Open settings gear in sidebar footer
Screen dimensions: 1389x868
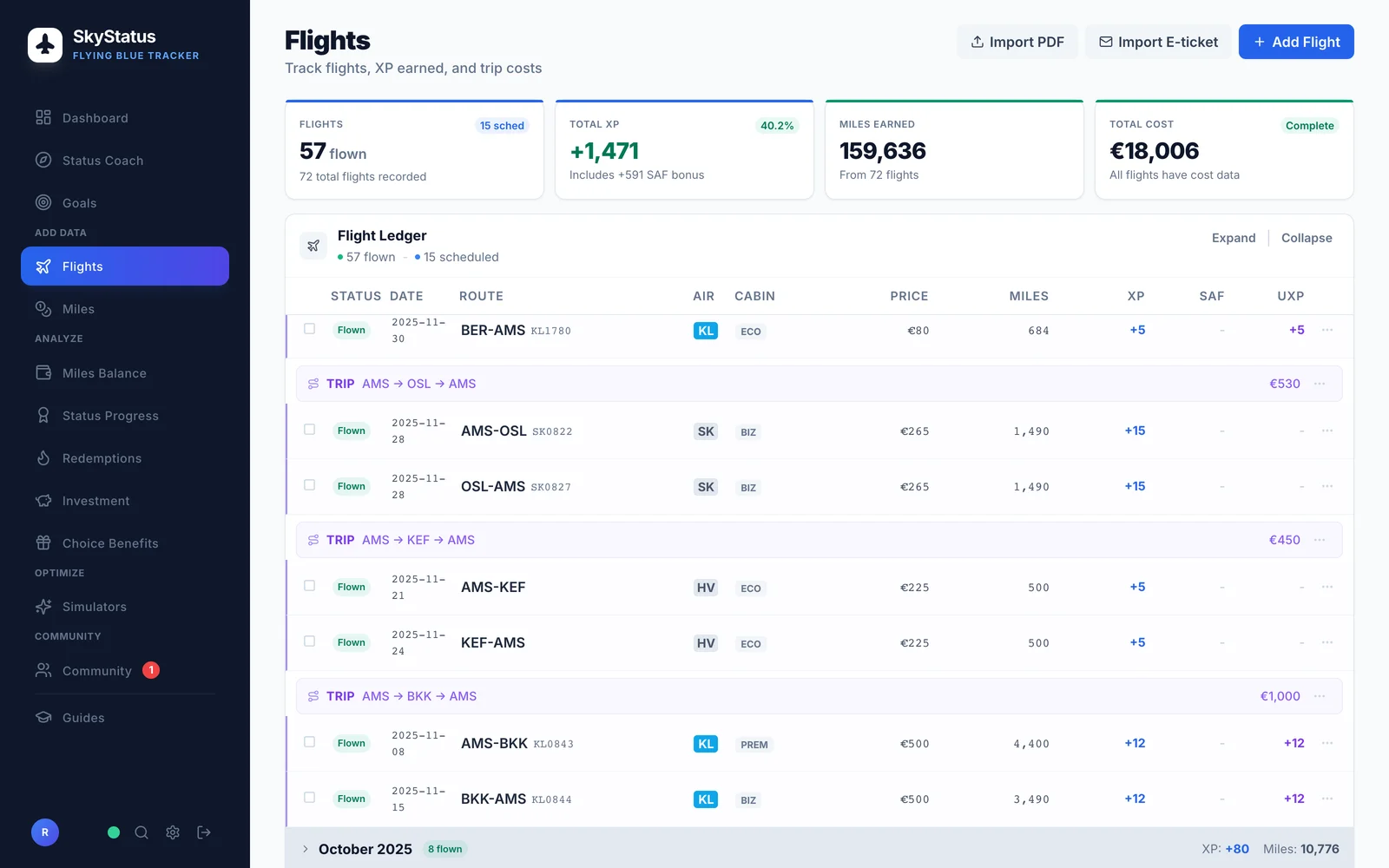[x=173, y=832]
